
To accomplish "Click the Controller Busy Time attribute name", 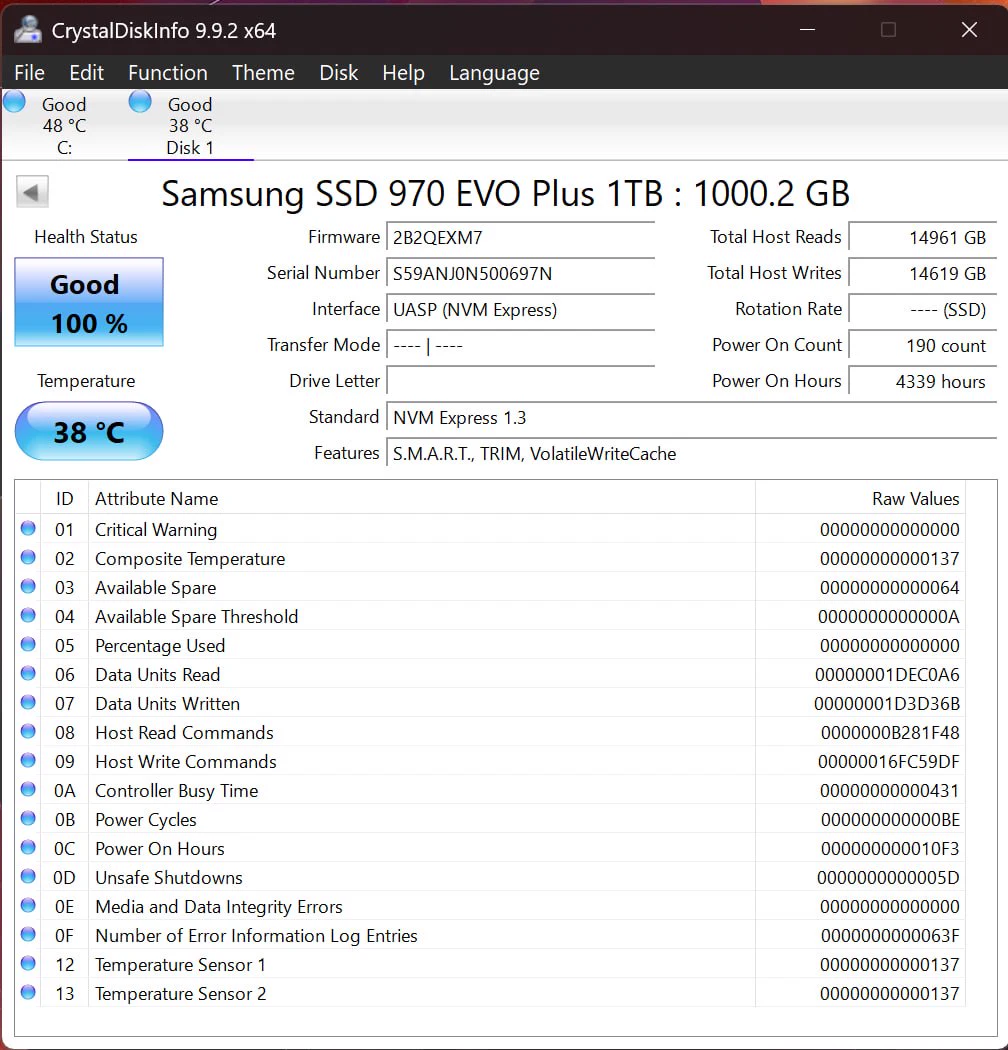I will click(x=177, y=791).
